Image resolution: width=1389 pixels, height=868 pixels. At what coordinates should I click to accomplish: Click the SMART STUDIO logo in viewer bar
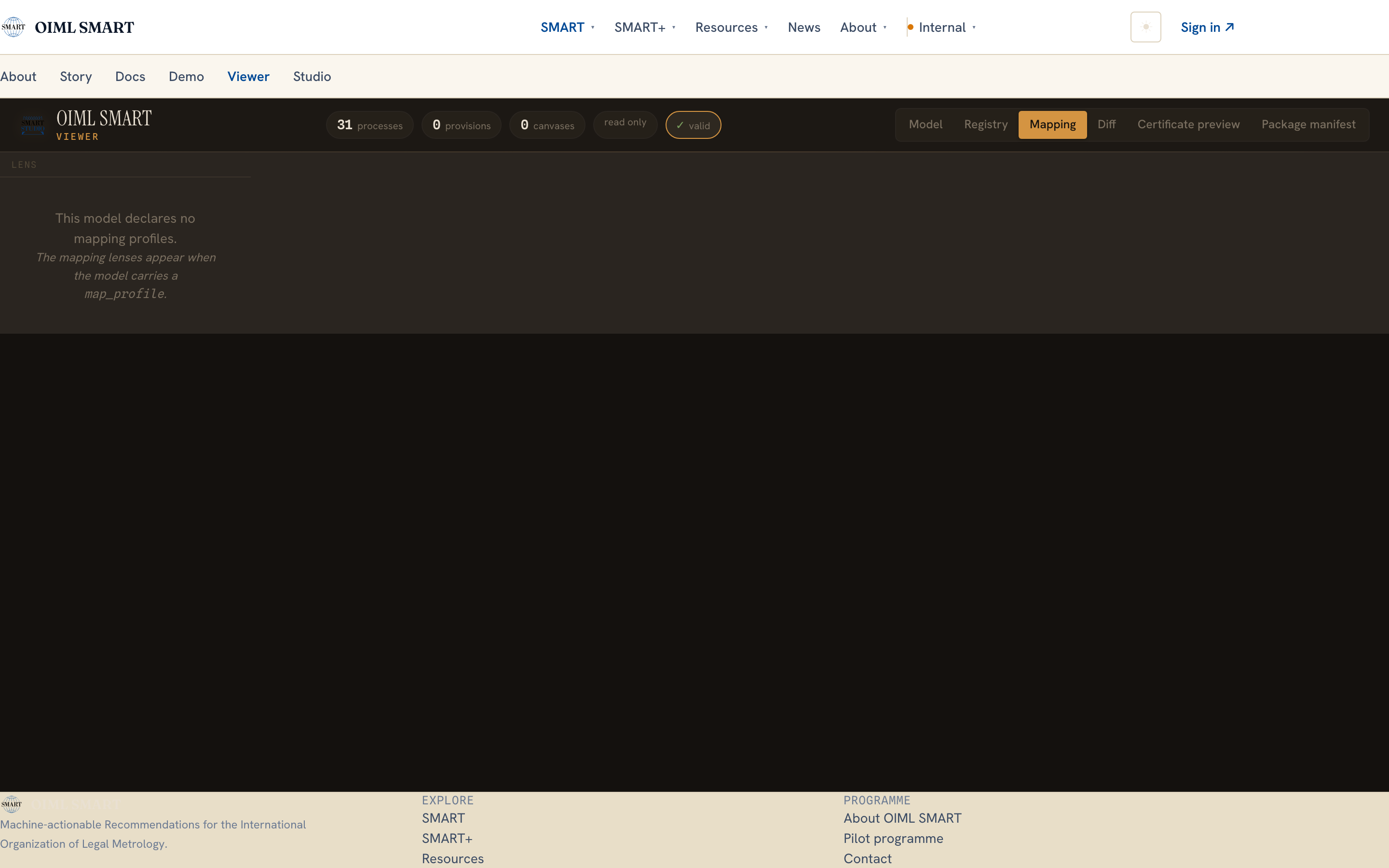pyautogui.click(x=33, y=124)
